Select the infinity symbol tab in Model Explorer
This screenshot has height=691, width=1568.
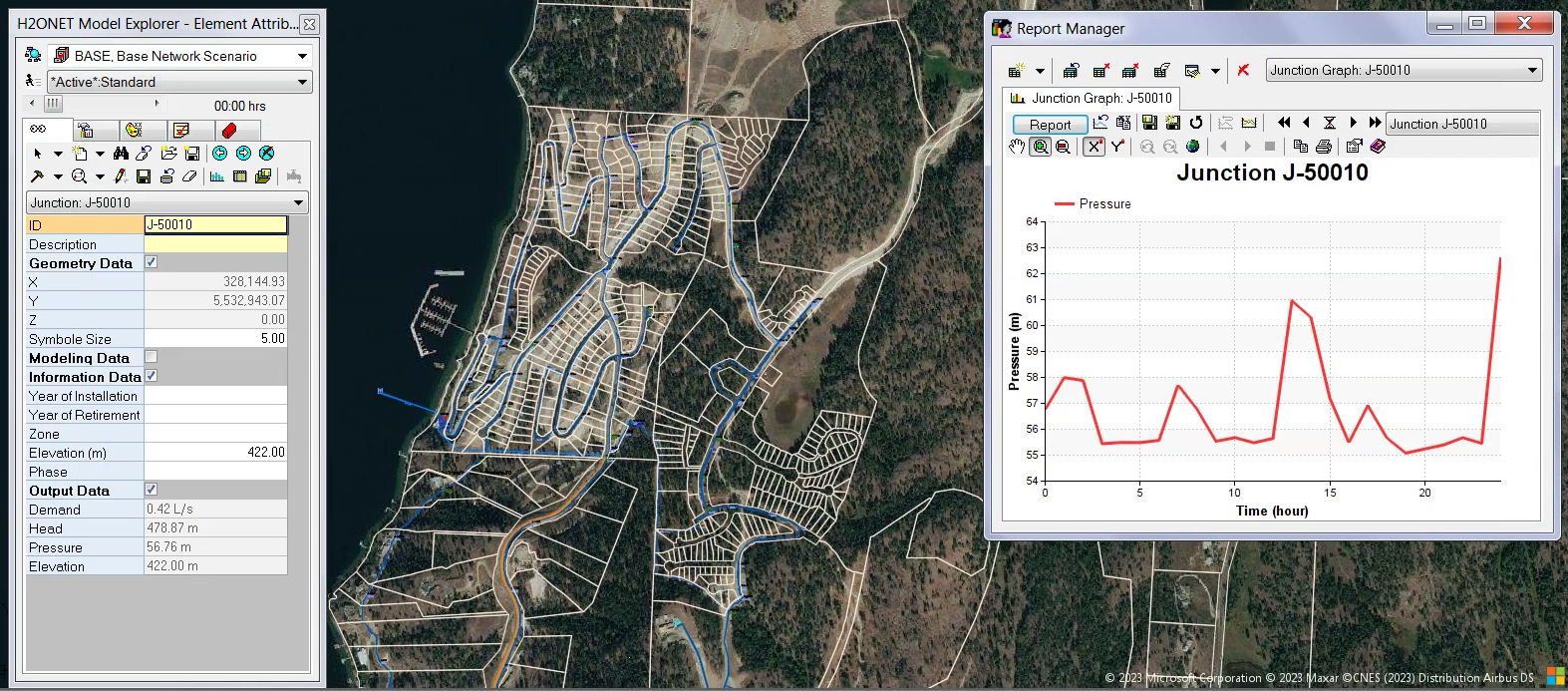pos(46,130)
